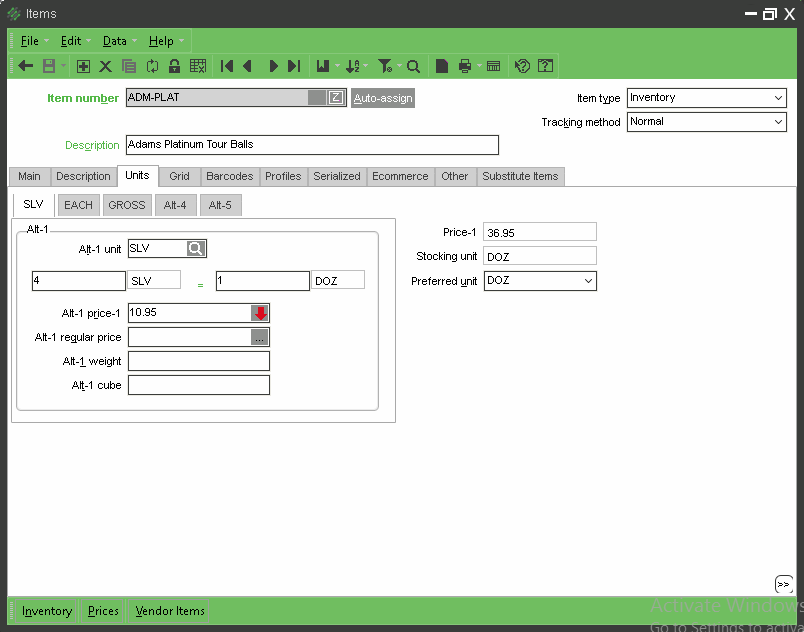This screenshot has width=804, height=632.
Task: Open the bookmark icon dropdown arrow
Action: tap(337, 66)
